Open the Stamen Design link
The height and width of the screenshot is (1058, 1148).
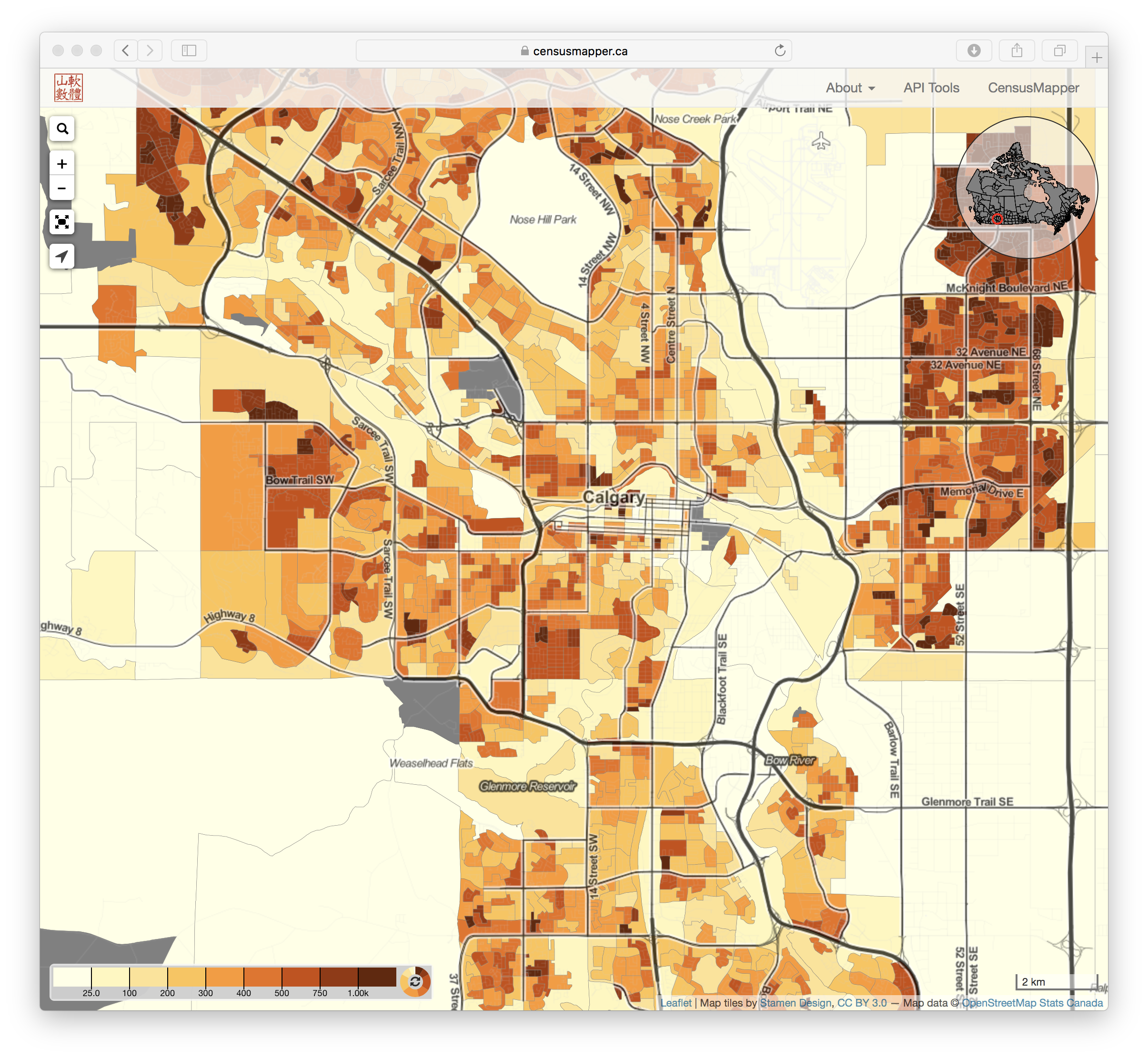796,1003
